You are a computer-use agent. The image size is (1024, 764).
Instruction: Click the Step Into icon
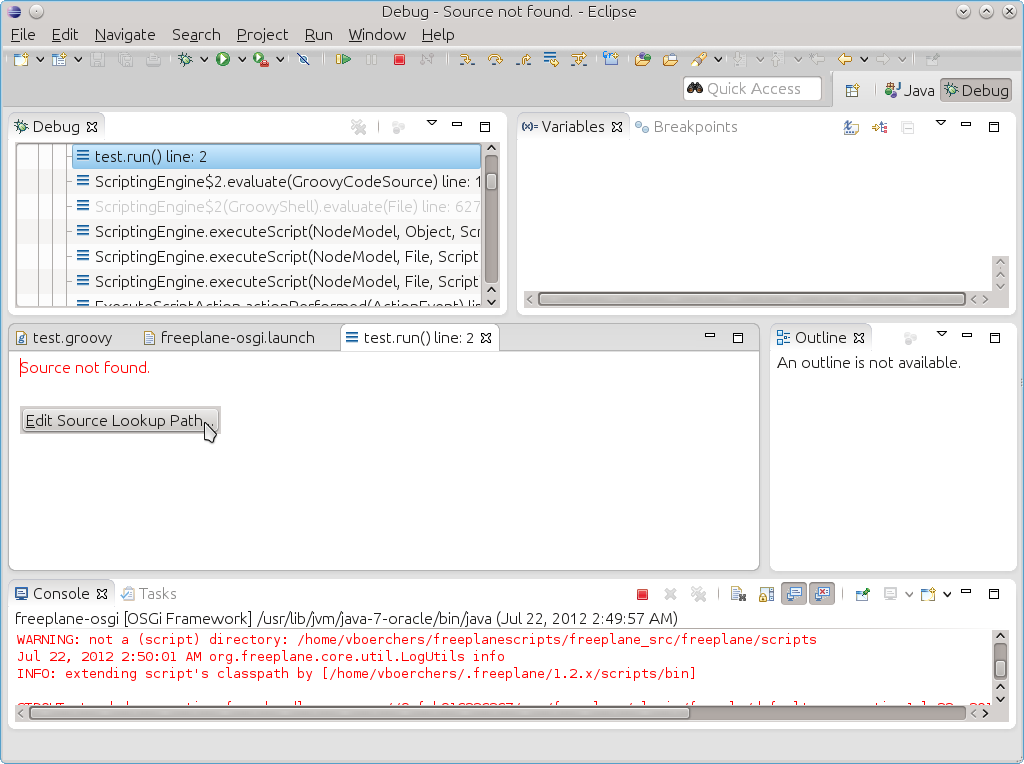point(466,60)
